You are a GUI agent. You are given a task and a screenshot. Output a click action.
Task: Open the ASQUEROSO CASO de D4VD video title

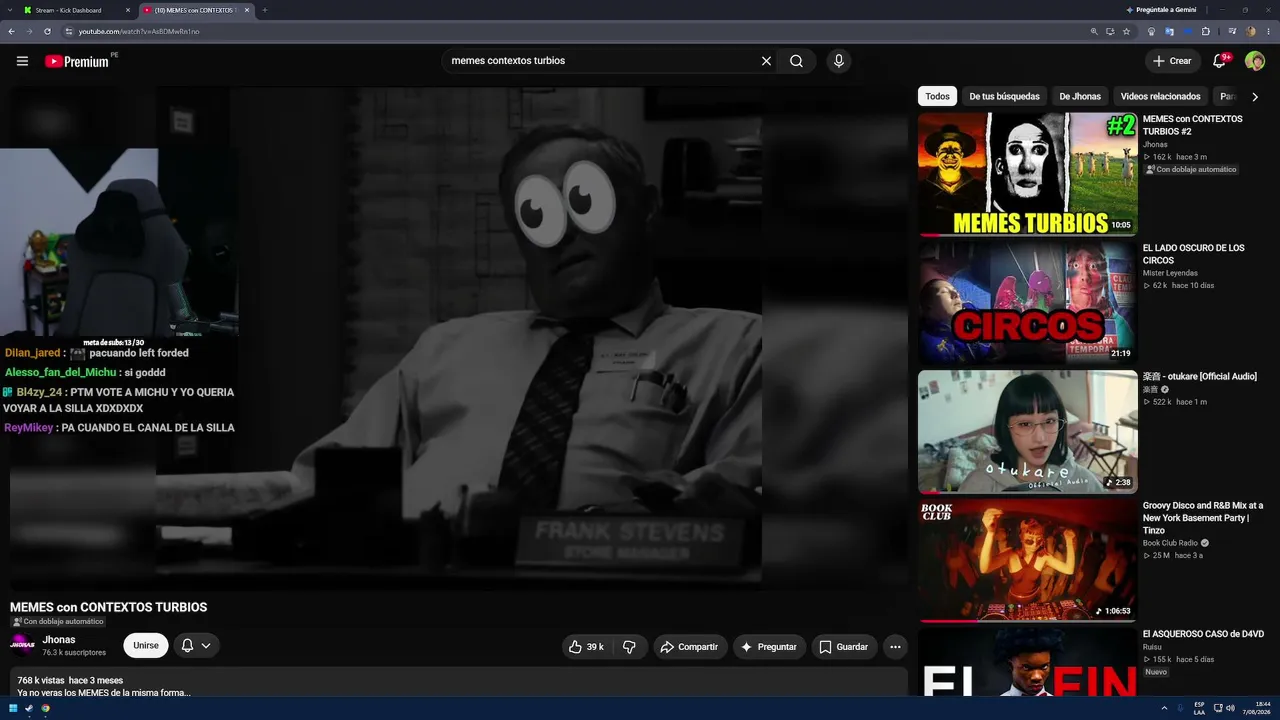(x=1203, y=634)
